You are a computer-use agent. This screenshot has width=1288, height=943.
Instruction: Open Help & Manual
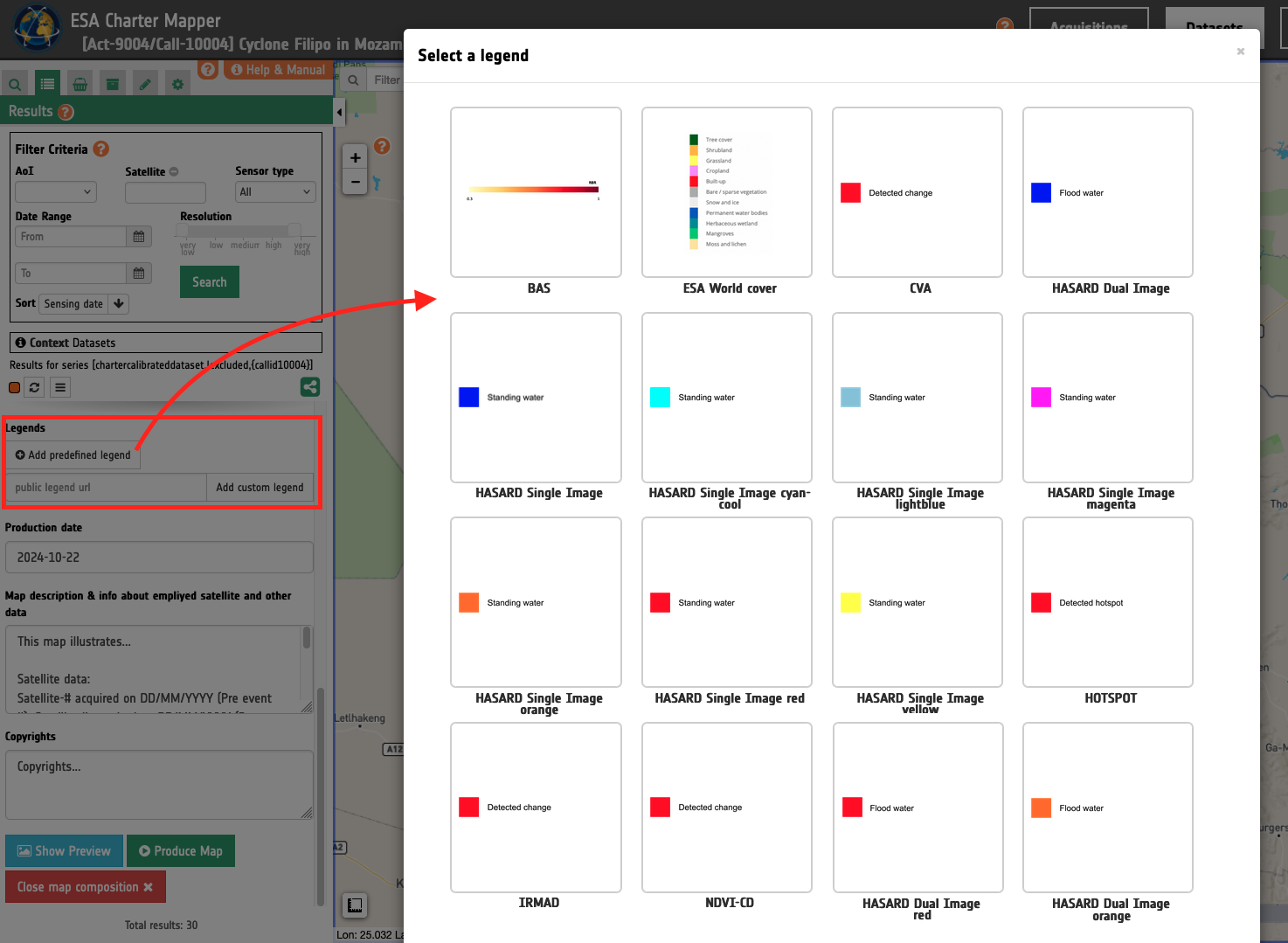point(278,69)
